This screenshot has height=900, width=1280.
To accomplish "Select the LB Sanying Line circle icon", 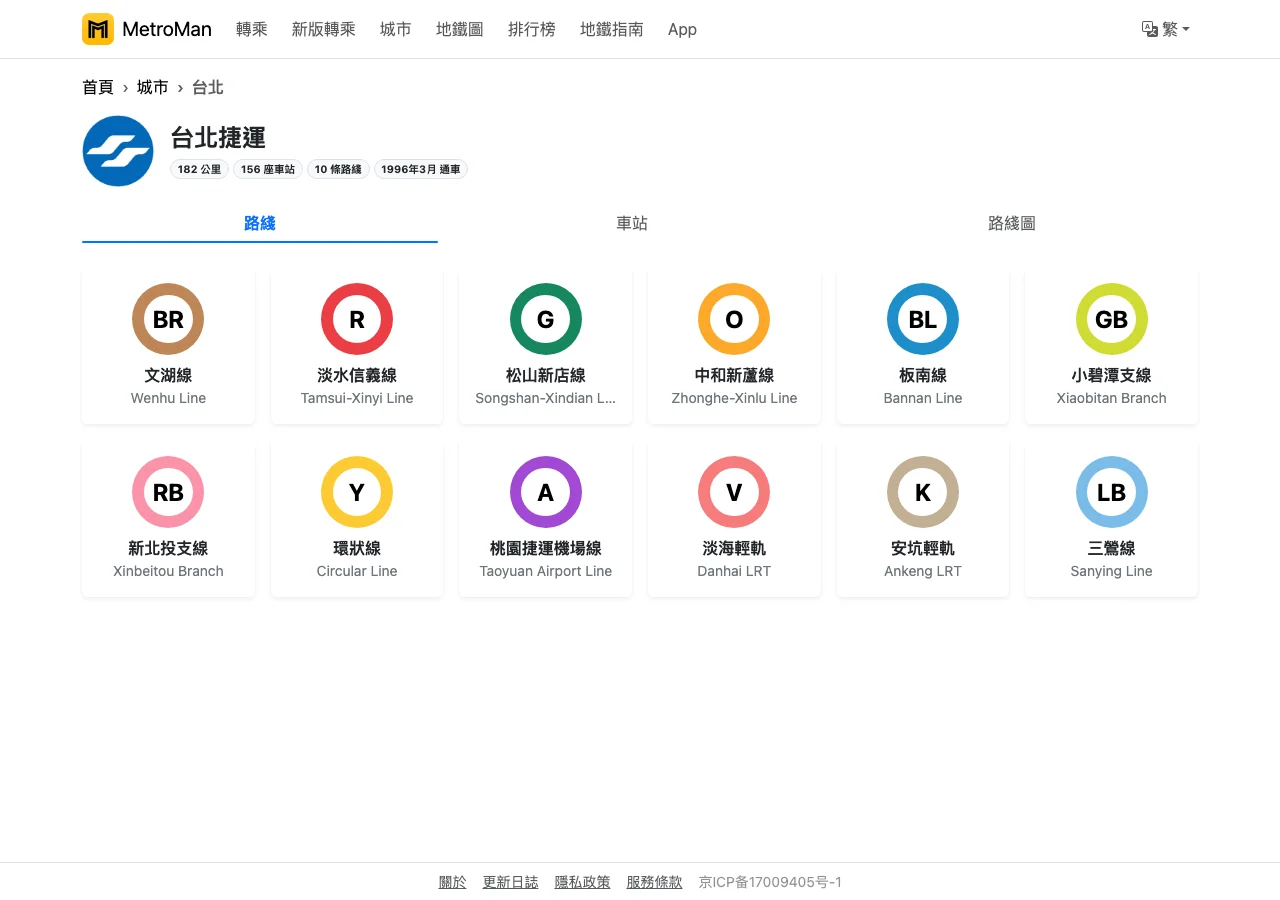I will click(x=1112, y=492).
